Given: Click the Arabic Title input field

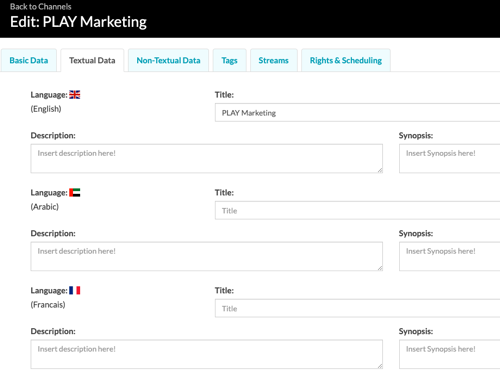Looking at the screenshot, I should coord(357,211).
